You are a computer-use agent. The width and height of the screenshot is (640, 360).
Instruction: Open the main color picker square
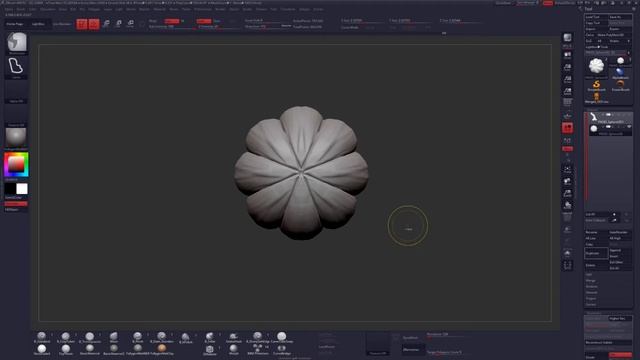[16, 164]
